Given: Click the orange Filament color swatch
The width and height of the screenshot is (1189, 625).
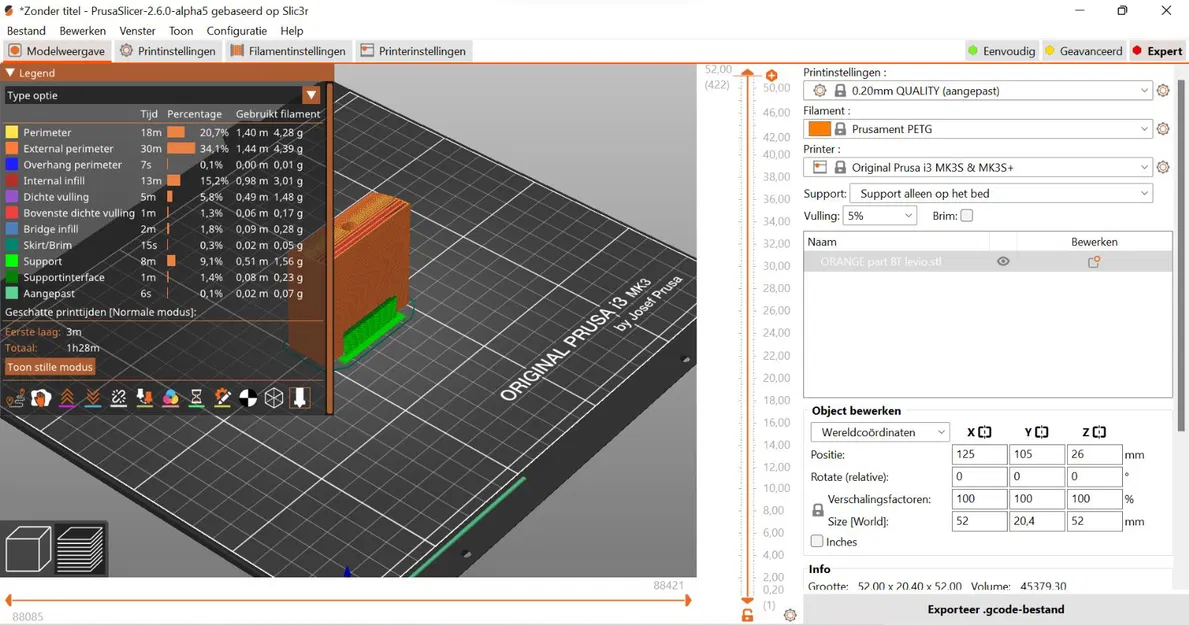Looking at the screenshot, I should [x=819, y=129].
